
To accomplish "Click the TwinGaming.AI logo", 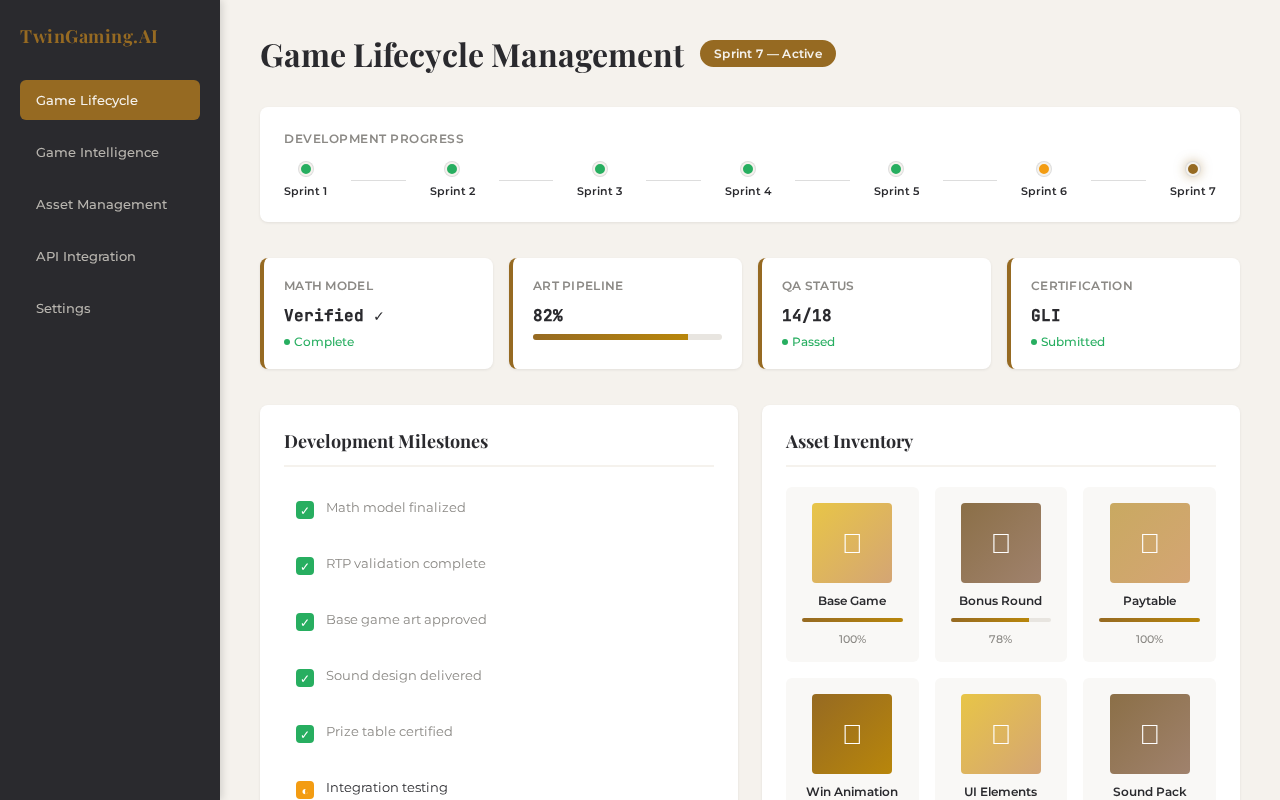I will [x=88, y=35].
